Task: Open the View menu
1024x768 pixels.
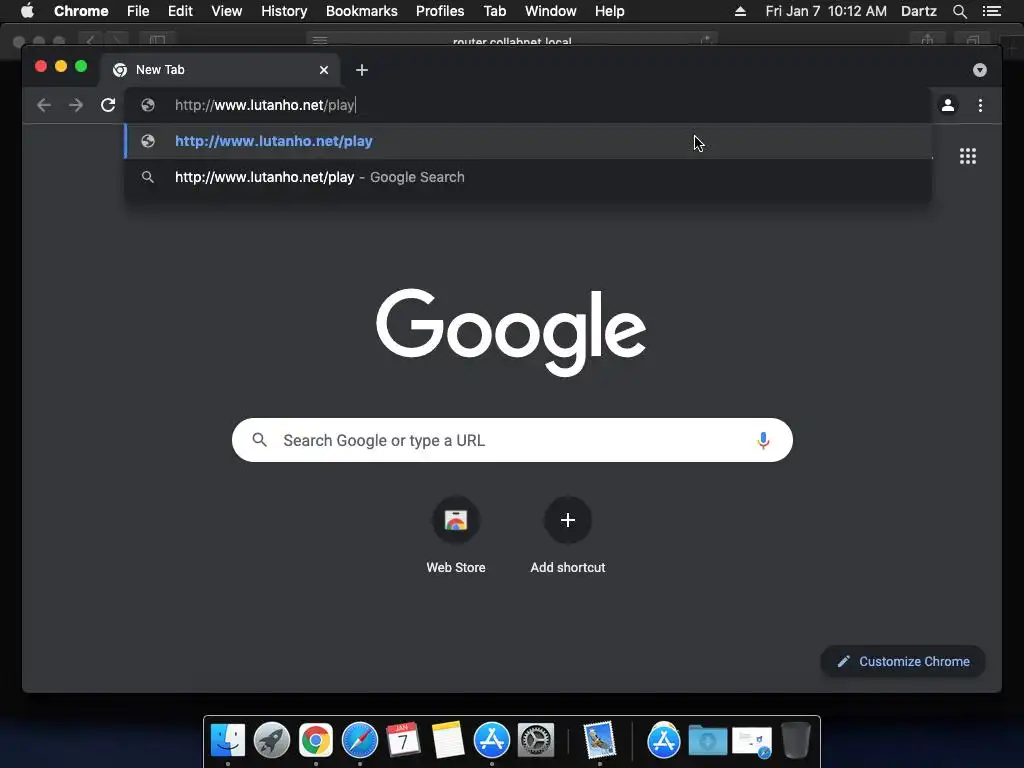Action: click(227, 11)
